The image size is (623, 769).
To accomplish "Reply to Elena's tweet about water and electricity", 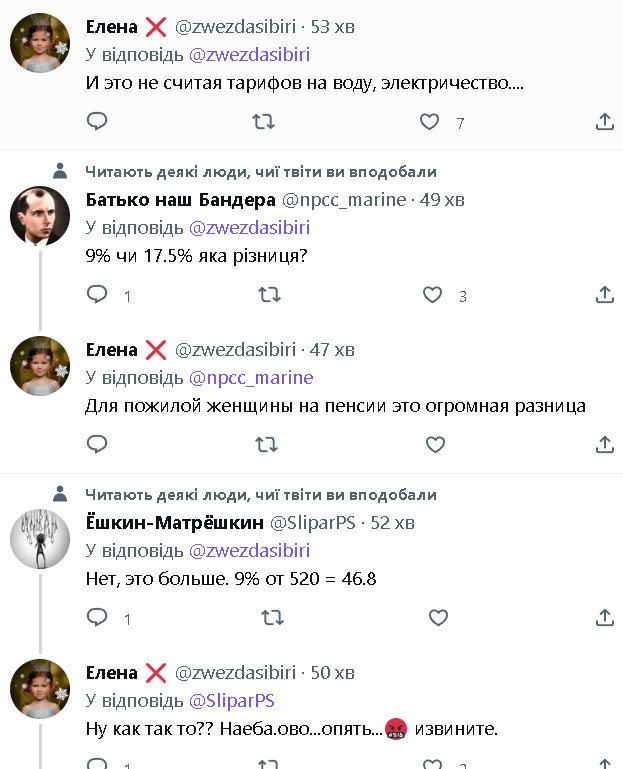I will pos(97,122).
